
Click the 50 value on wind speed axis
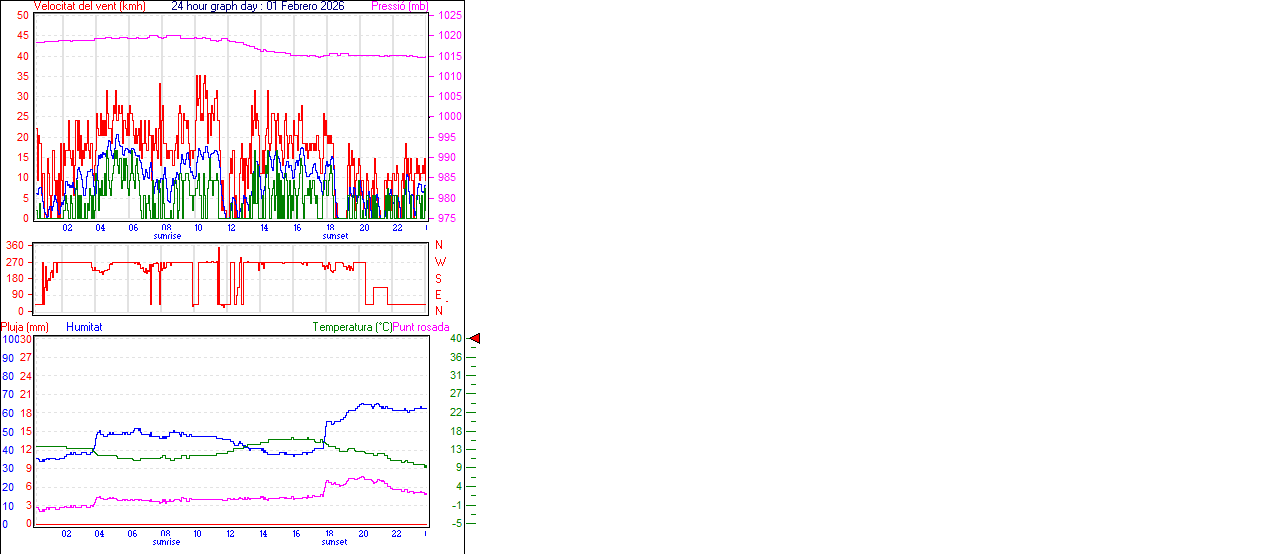[x=23, y=16]
